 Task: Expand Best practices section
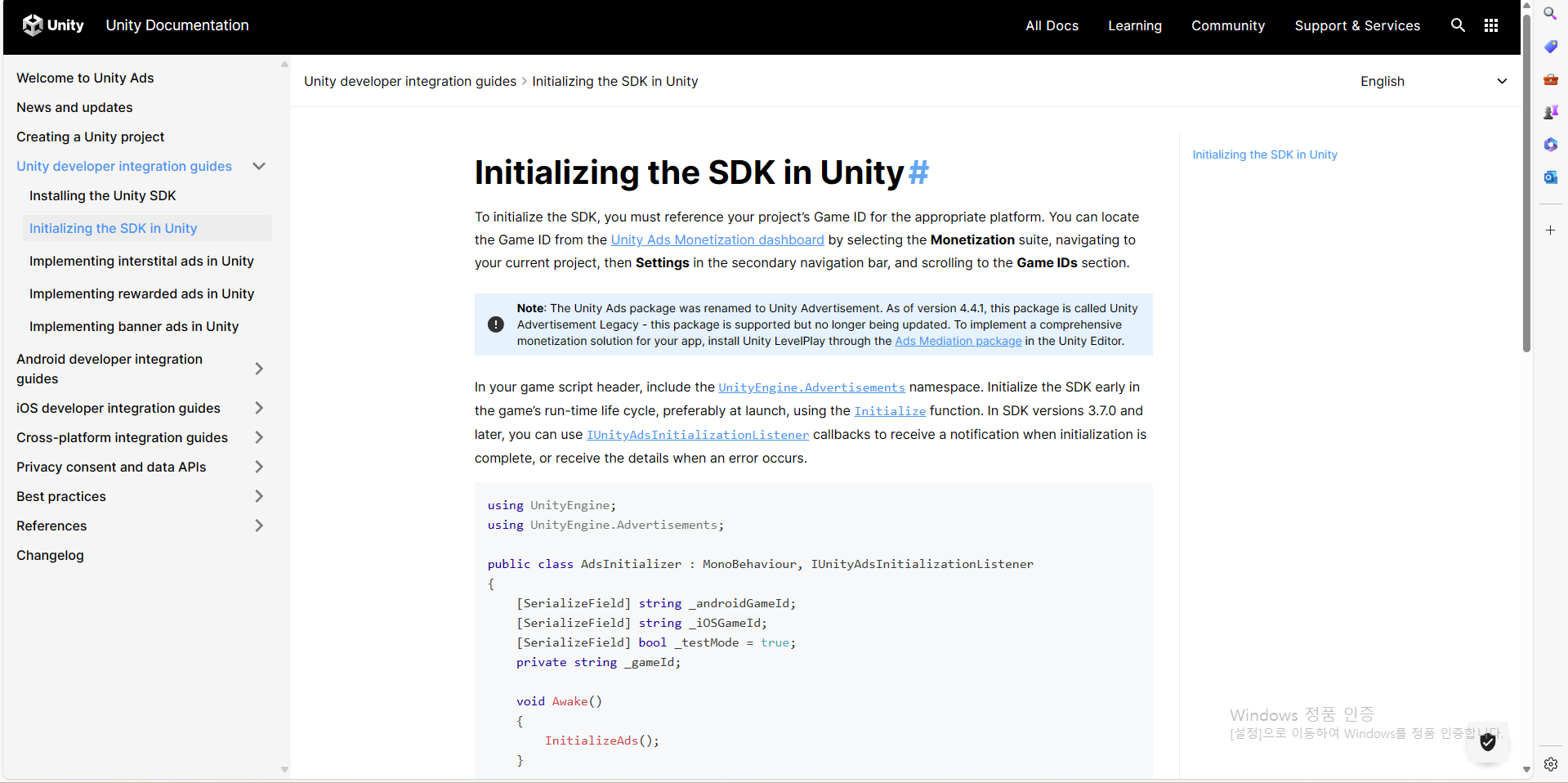[x=259, y=496]
